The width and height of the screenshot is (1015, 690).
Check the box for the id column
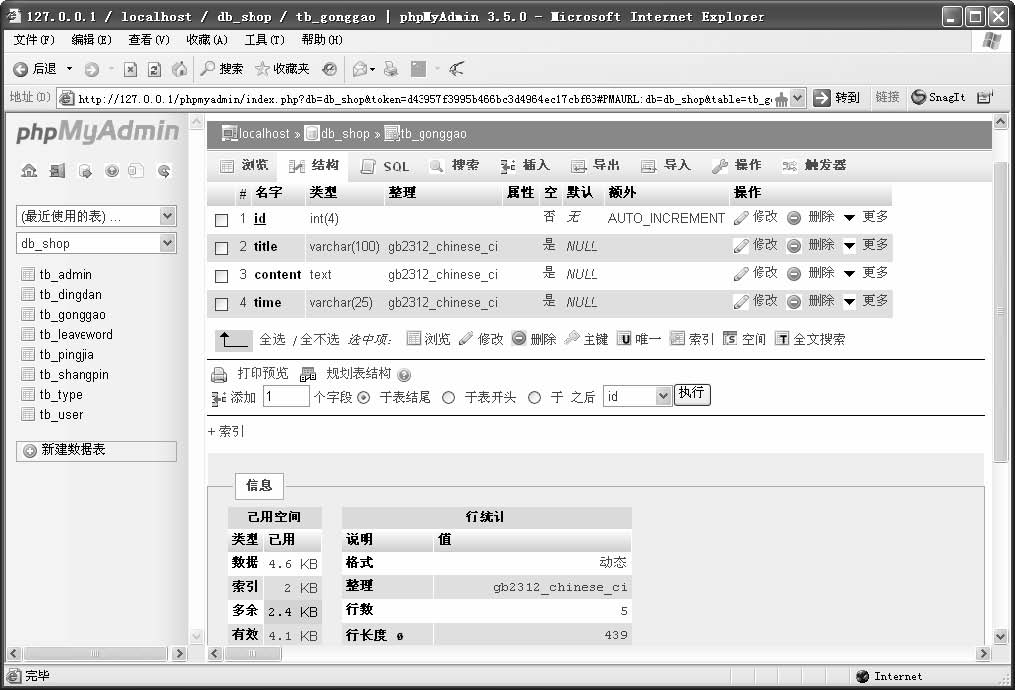221,220
